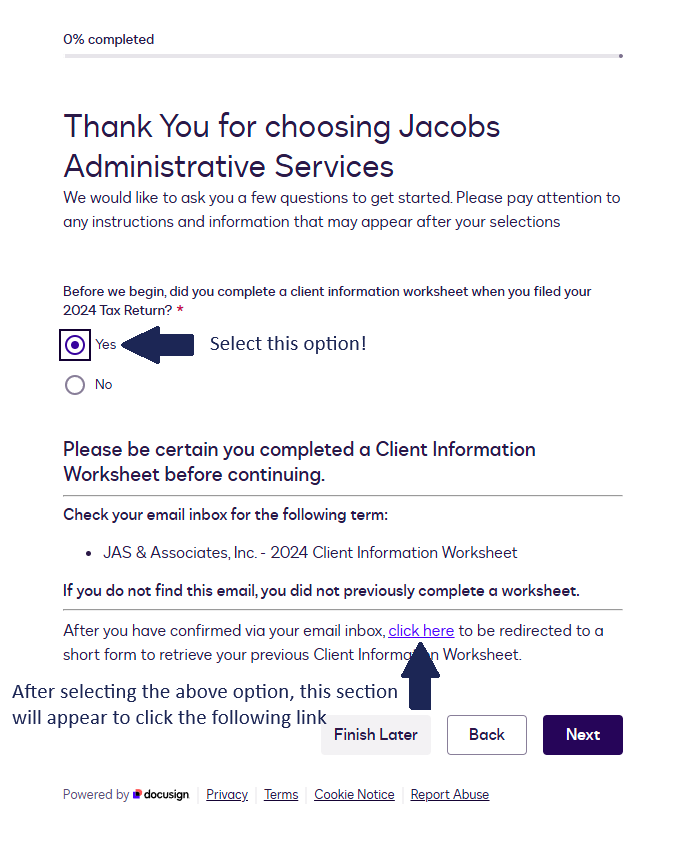This screenshot has width=691, height=855.
Task: Click the upward arrow below 'click here'
Action: [421, 676]
